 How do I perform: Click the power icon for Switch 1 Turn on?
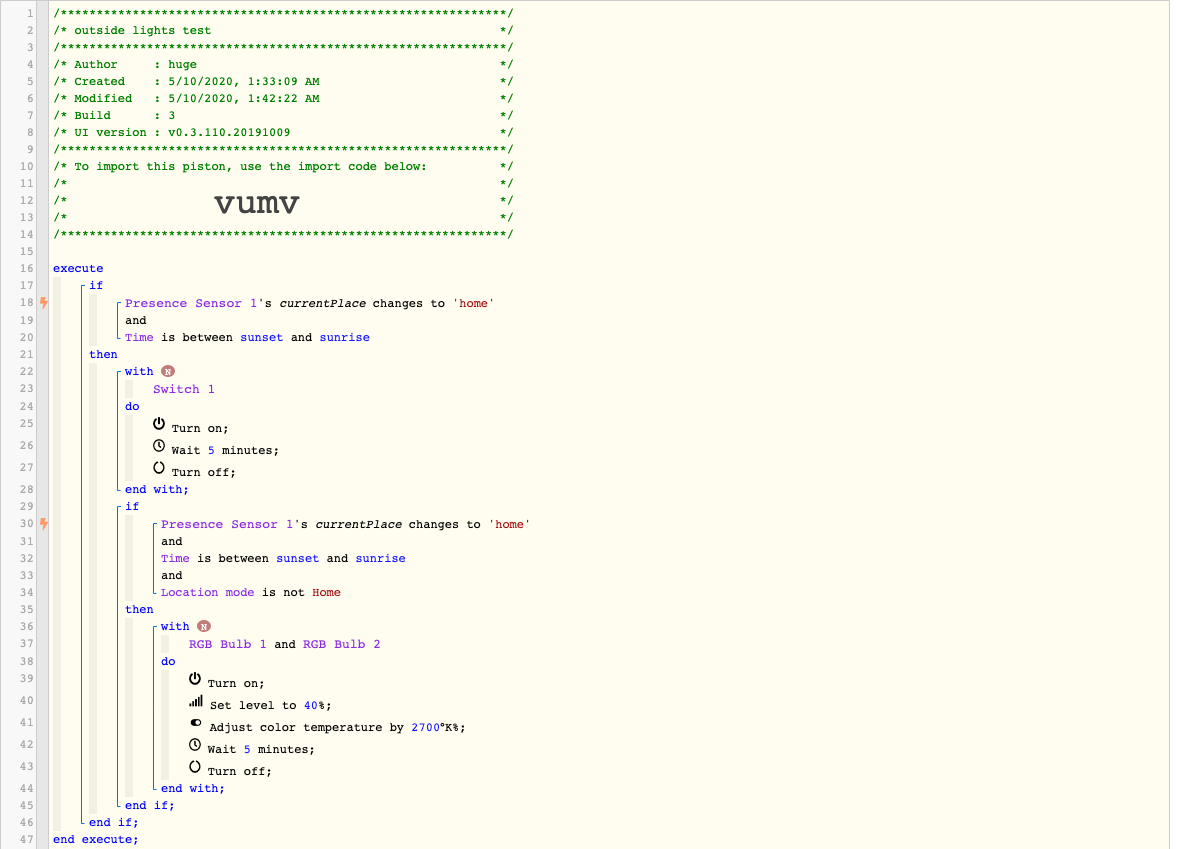pyautogui.click(x=159, y=424)
